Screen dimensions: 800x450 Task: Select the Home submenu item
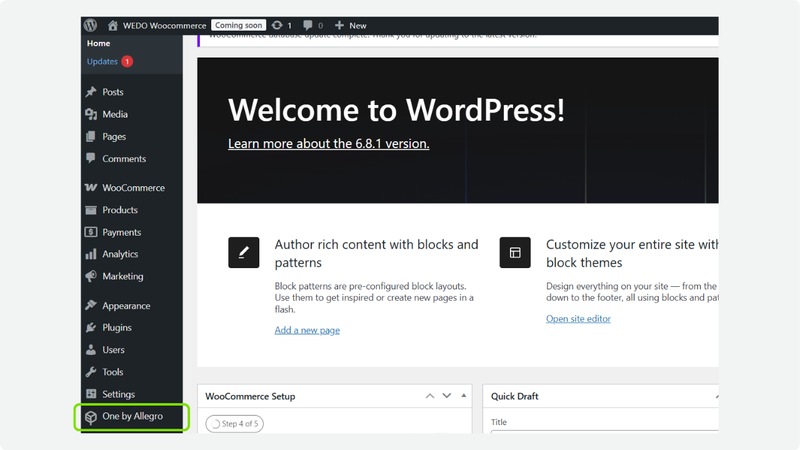(x=98, y=43)
